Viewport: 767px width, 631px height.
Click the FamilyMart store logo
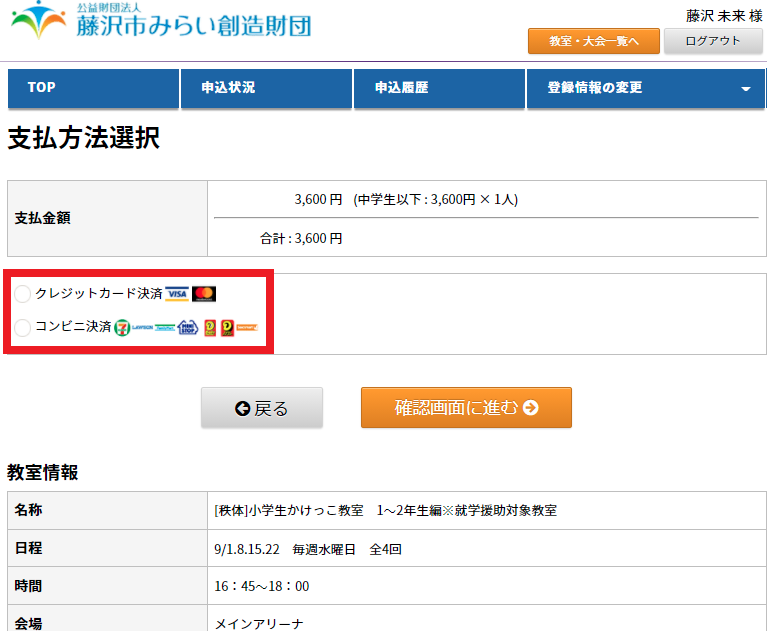165,327
